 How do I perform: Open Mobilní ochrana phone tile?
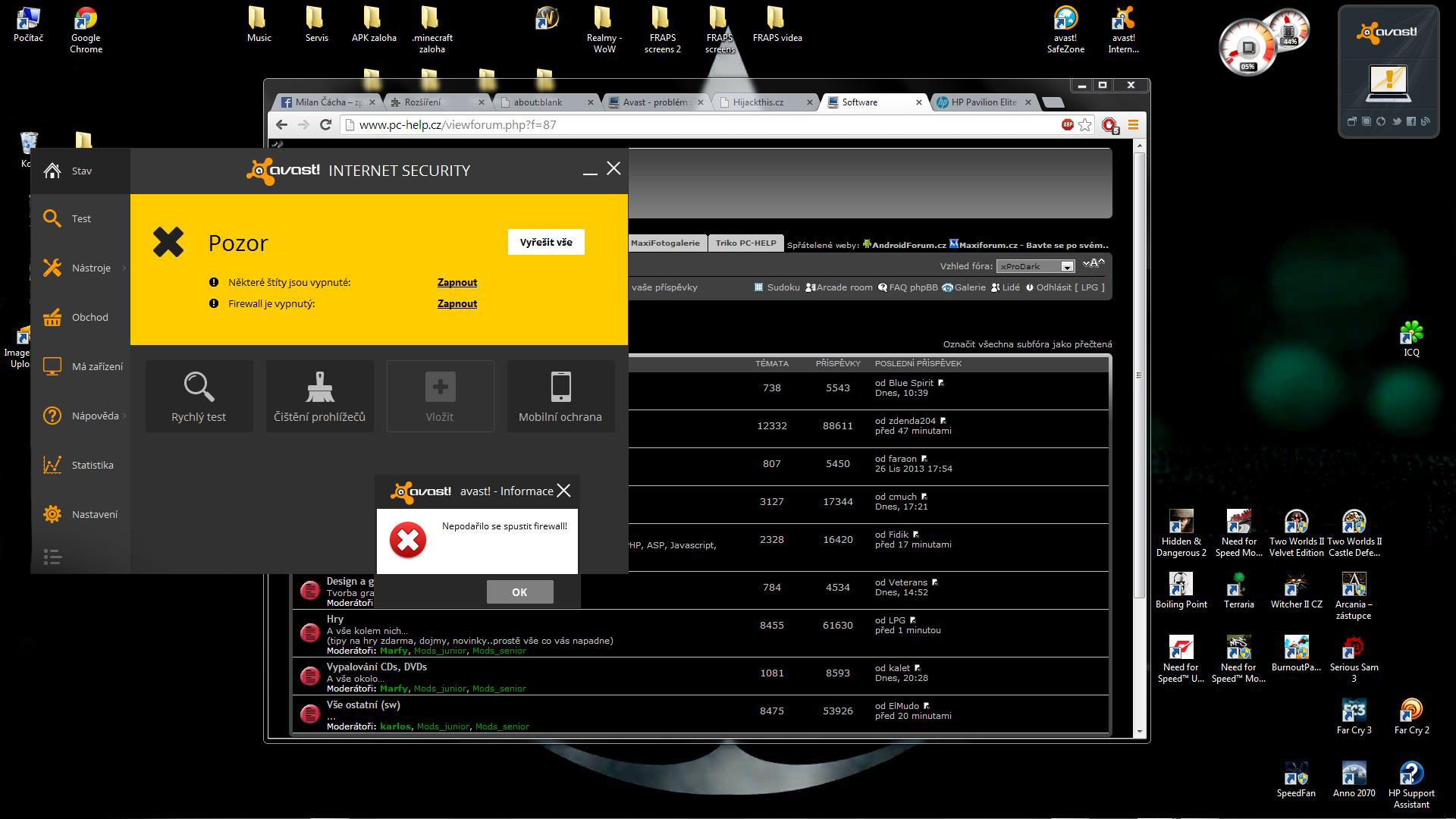(560, 396)
